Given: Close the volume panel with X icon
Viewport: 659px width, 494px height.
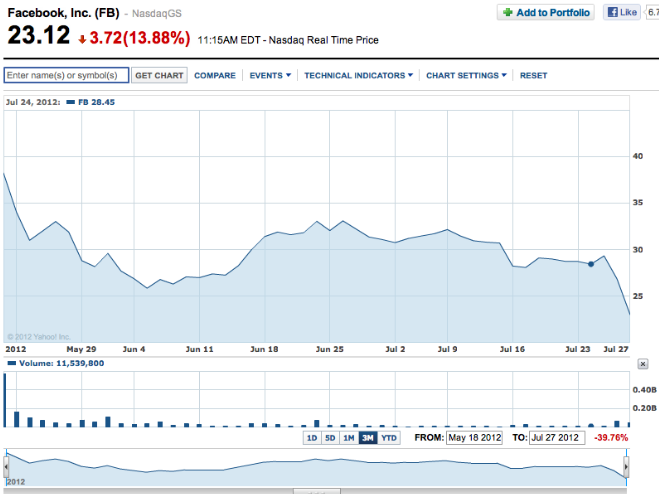Looking at the screenshot, I should pos(642,364).
